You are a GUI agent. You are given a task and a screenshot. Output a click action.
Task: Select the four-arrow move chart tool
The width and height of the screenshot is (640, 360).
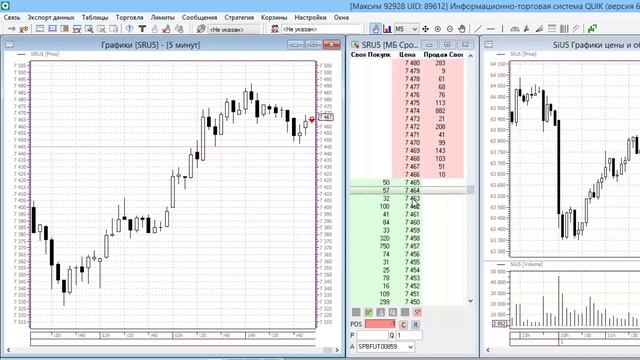(x=425, y=29)
